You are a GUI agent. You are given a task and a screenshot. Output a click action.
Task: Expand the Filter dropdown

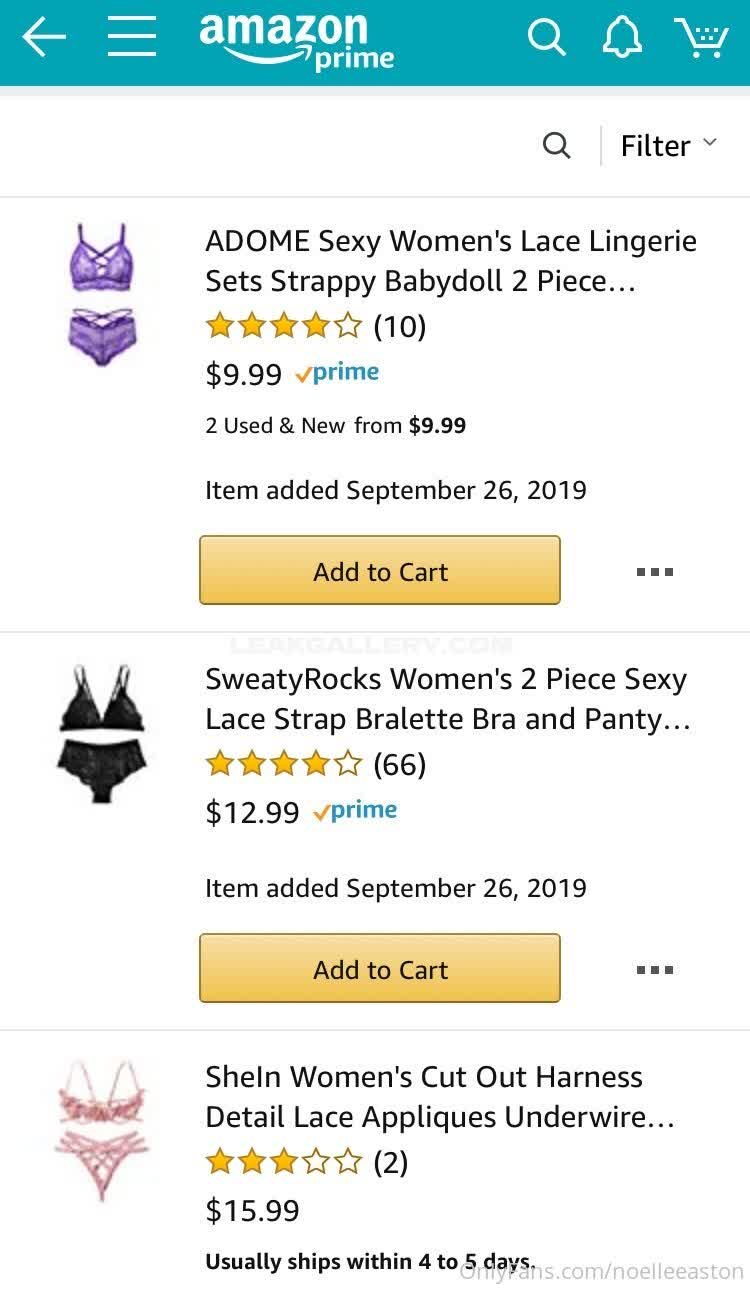click(x=668, y=146)
